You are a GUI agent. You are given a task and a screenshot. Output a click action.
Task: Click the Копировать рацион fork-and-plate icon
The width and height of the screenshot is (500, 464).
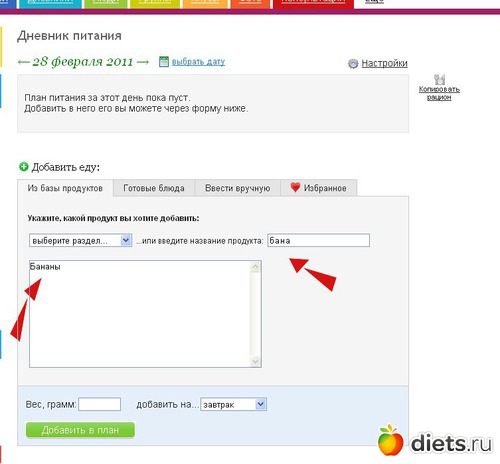coord(439,79)
